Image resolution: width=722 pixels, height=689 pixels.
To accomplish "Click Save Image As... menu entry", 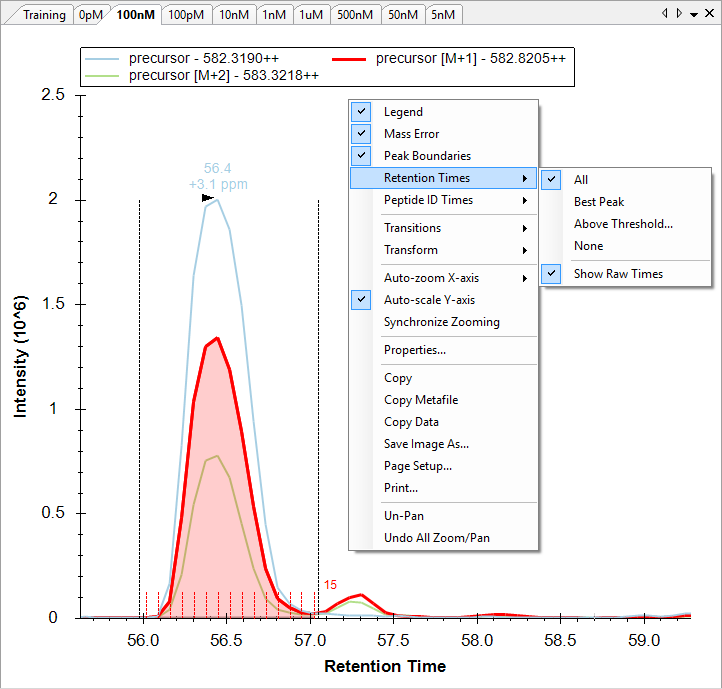I will point(426,444).
